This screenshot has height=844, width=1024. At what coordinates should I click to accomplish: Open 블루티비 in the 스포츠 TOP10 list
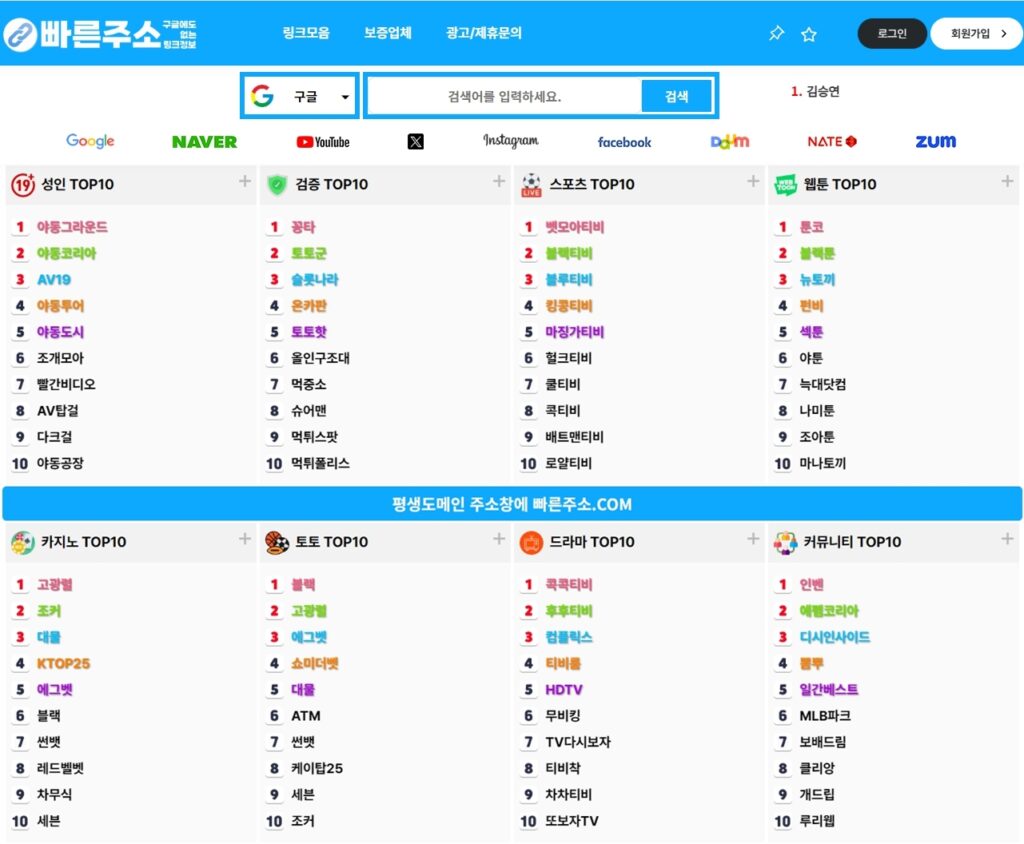click(x=569, y=280)
